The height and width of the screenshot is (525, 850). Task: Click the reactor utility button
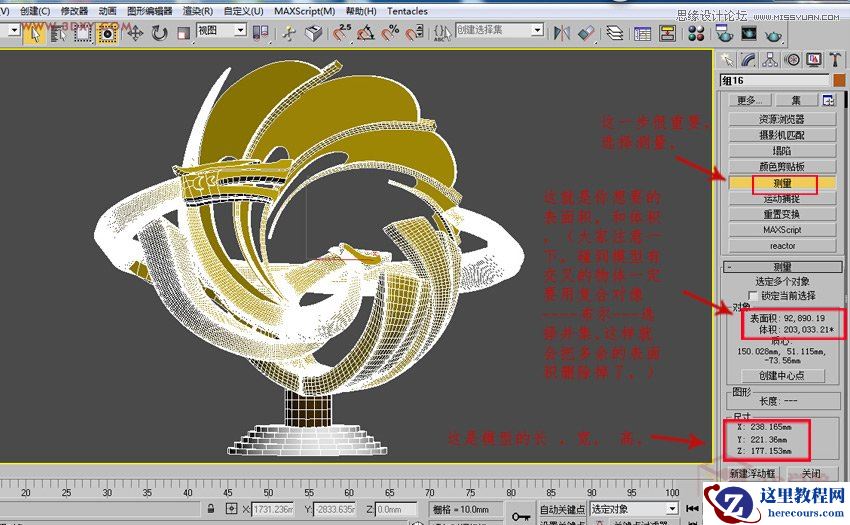[782, 246]
